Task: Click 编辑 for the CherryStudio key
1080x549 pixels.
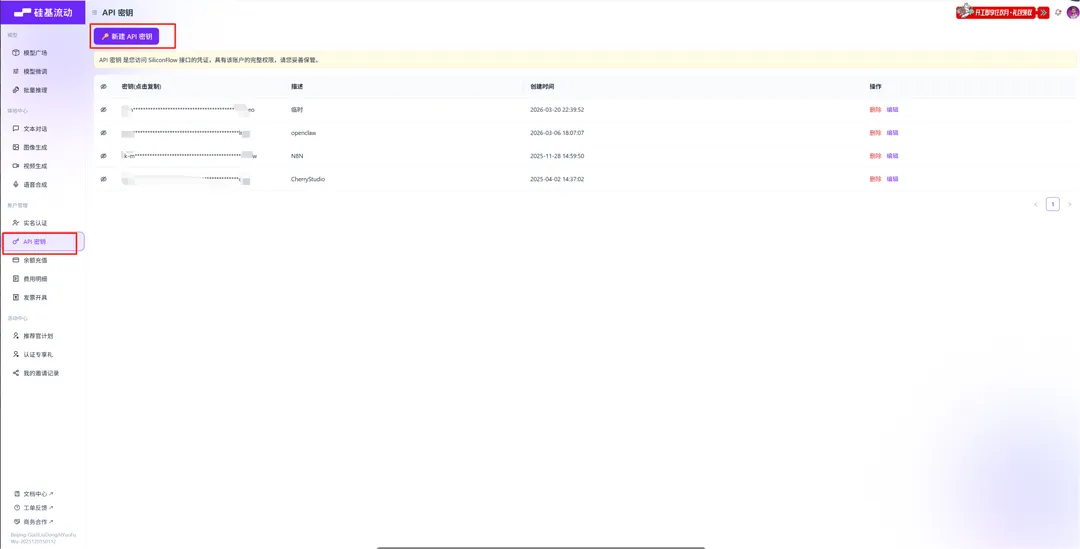Action: pos(892,178)
